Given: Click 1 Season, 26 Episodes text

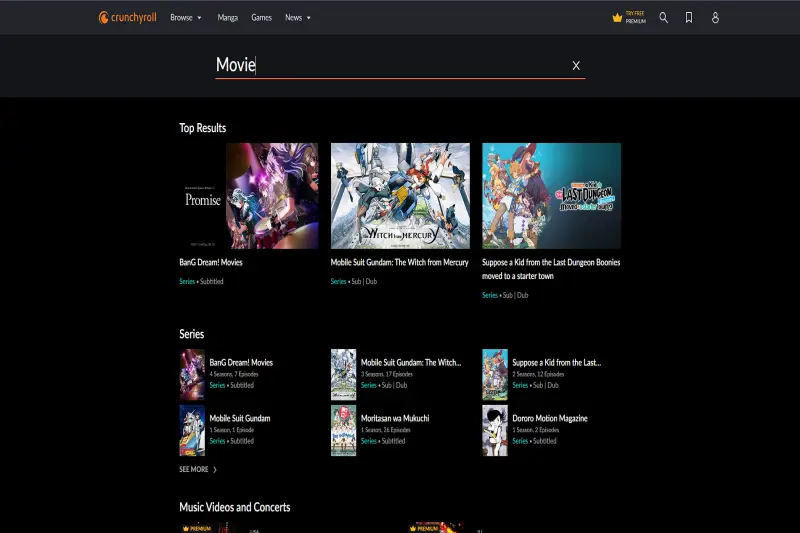Looking at the screenshot, I should [386, 430].
